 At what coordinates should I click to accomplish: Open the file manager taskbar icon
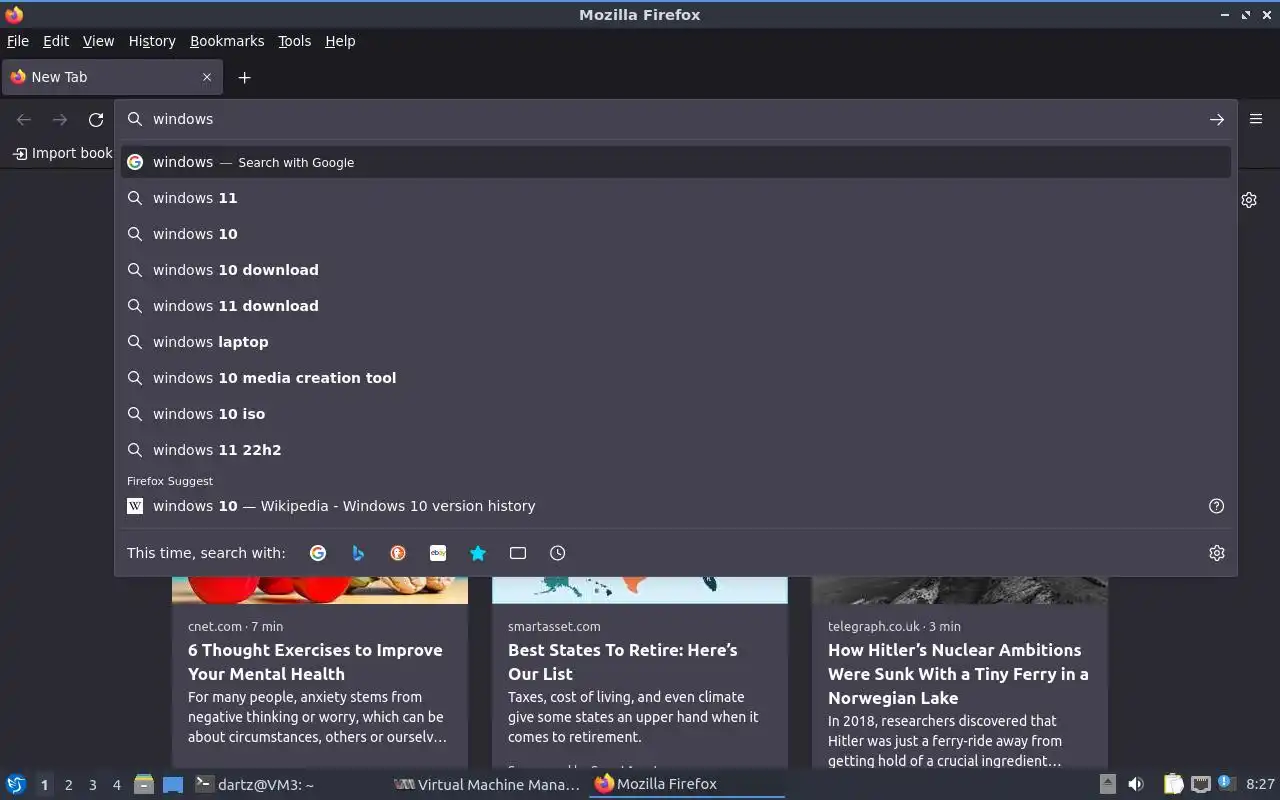click(144, 784)
